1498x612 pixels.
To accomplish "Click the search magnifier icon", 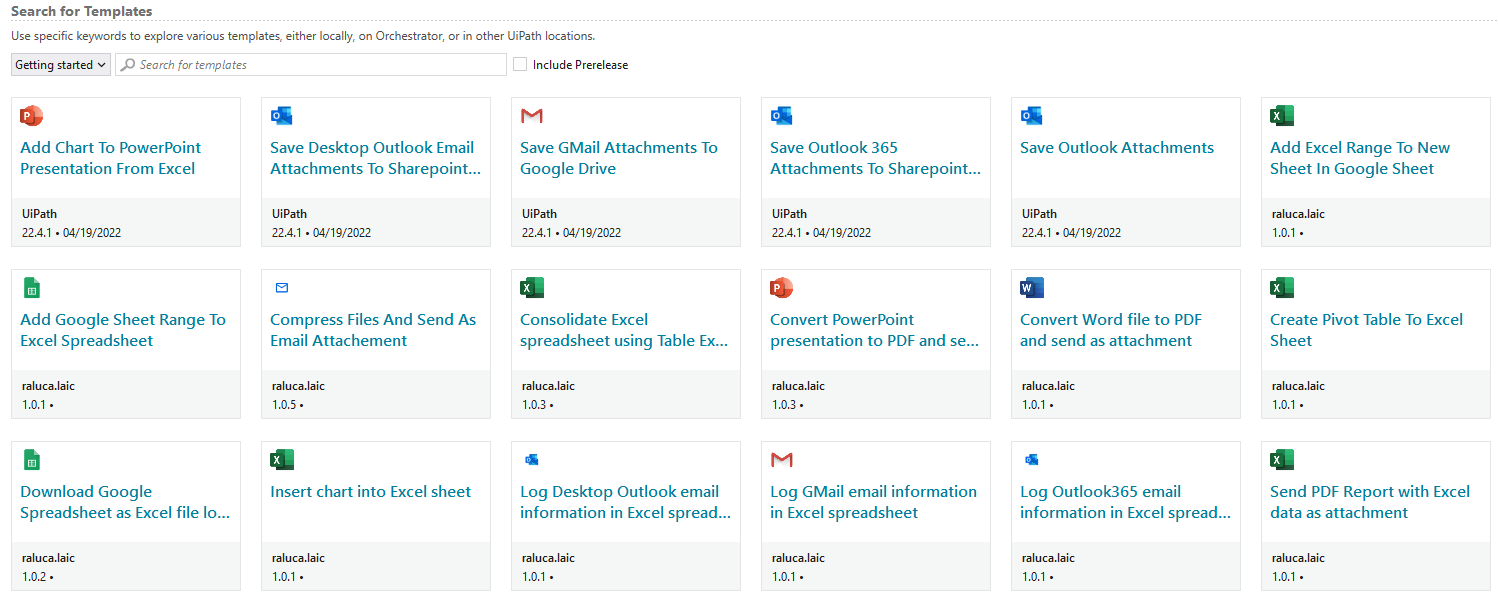I will coord(128,65).
